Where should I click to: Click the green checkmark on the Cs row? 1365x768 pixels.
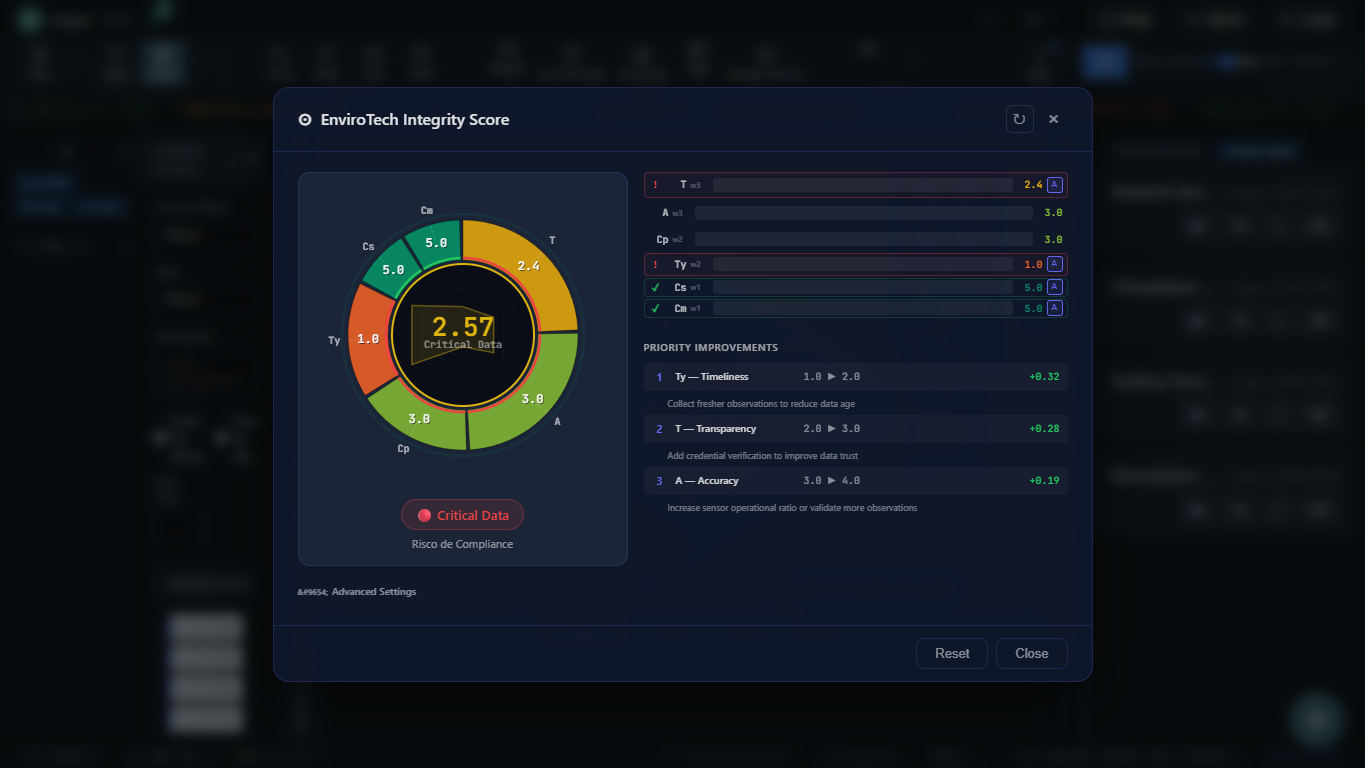pos(656,287)
